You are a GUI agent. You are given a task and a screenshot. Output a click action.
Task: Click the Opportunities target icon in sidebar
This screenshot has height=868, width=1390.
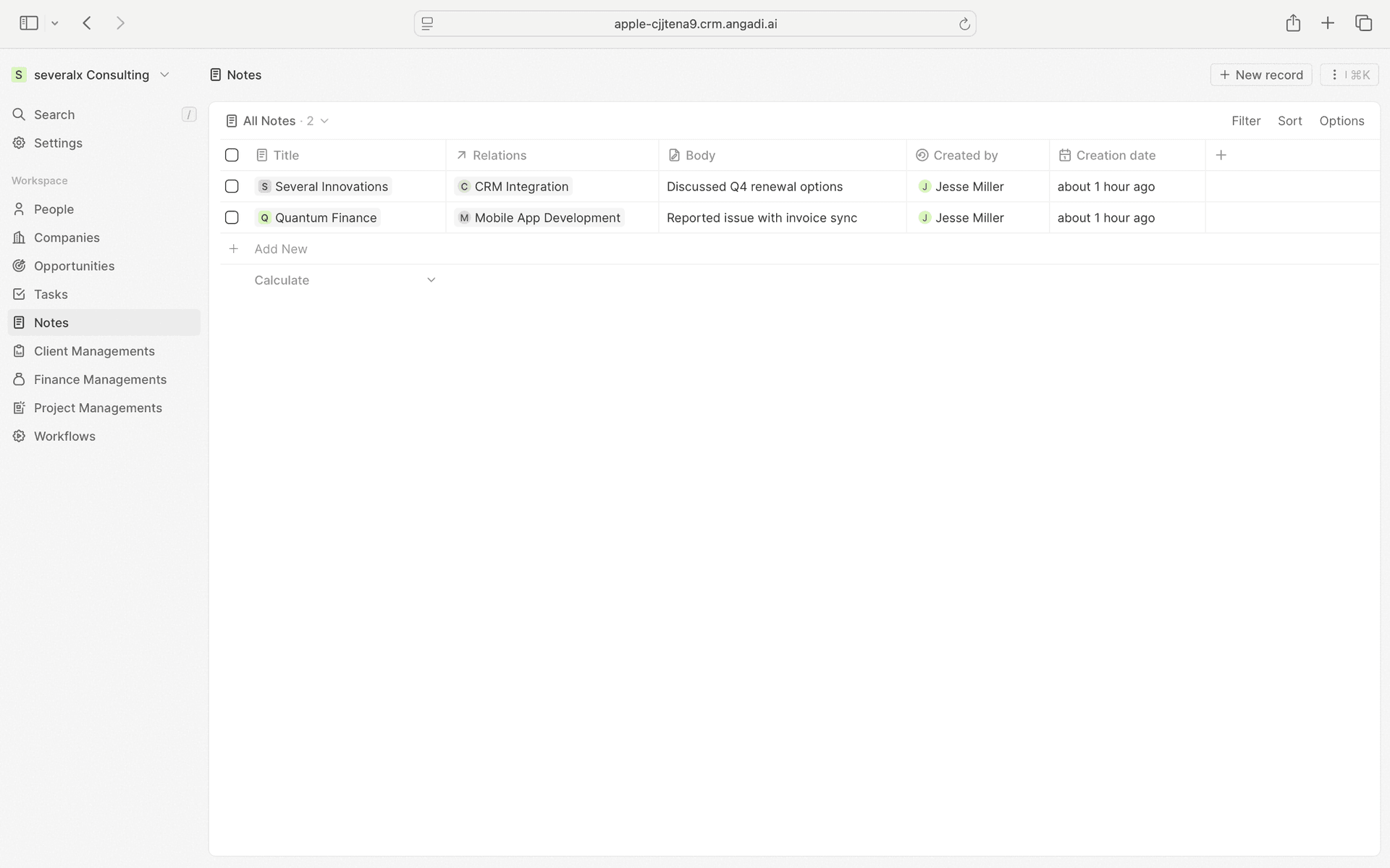[20, 266]
